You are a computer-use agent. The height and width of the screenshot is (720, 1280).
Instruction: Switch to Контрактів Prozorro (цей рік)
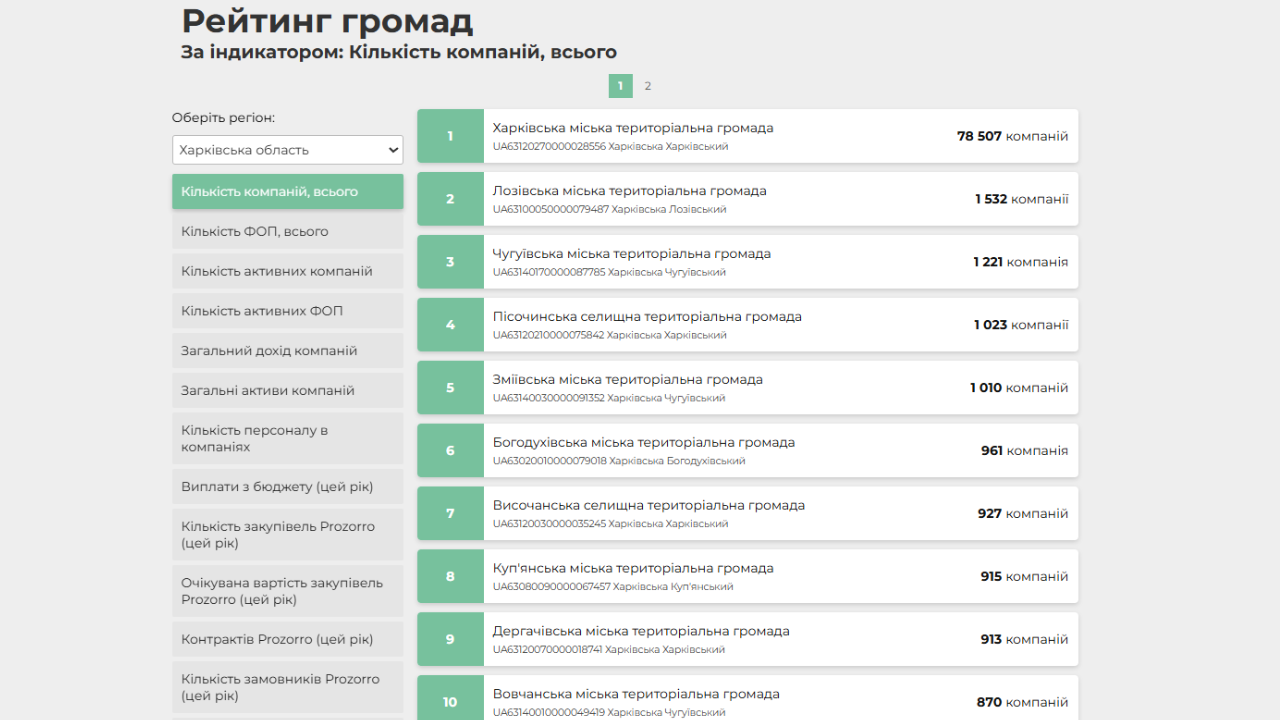coord(287,639)
